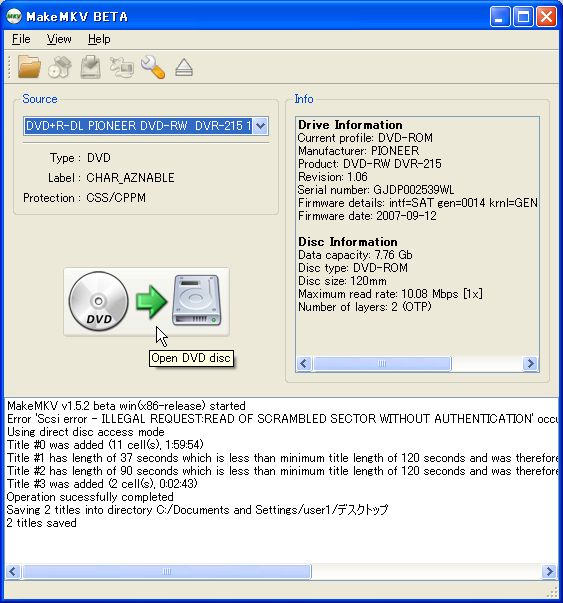Click the 'Operation sucessfully completed' log line
The height and width of the screenshot is (603, 563).
point(90,497)
